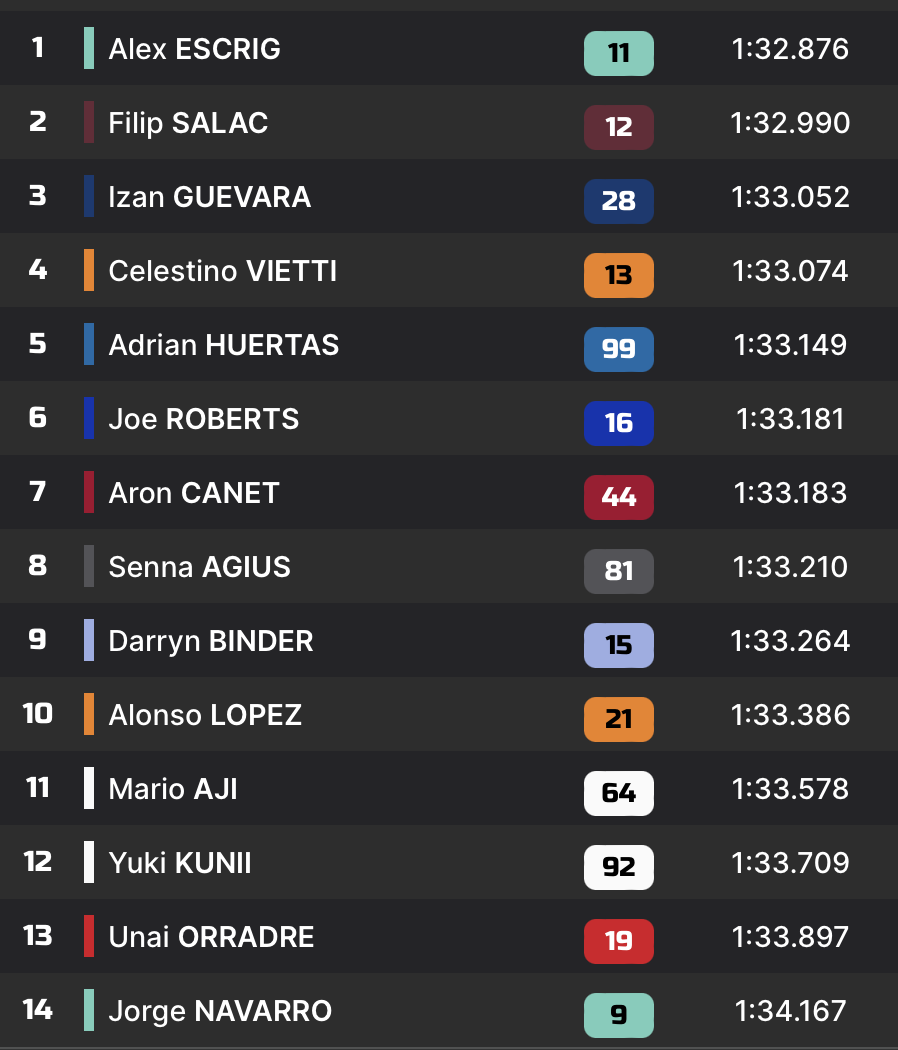
Task: Select Izan GUEVARA's number 28 badge
Action: pos(618,201)
